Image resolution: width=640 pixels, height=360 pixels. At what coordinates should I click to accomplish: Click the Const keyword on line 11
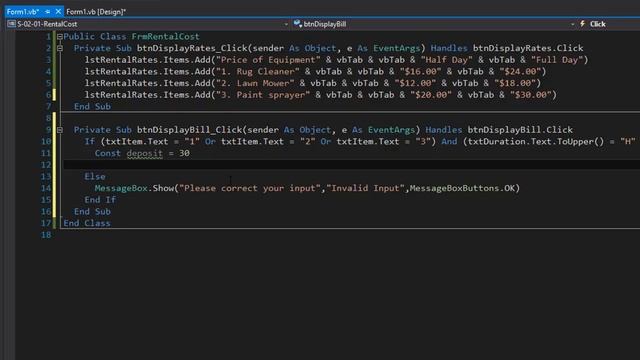pyautogui.click(x=108, y=153)
